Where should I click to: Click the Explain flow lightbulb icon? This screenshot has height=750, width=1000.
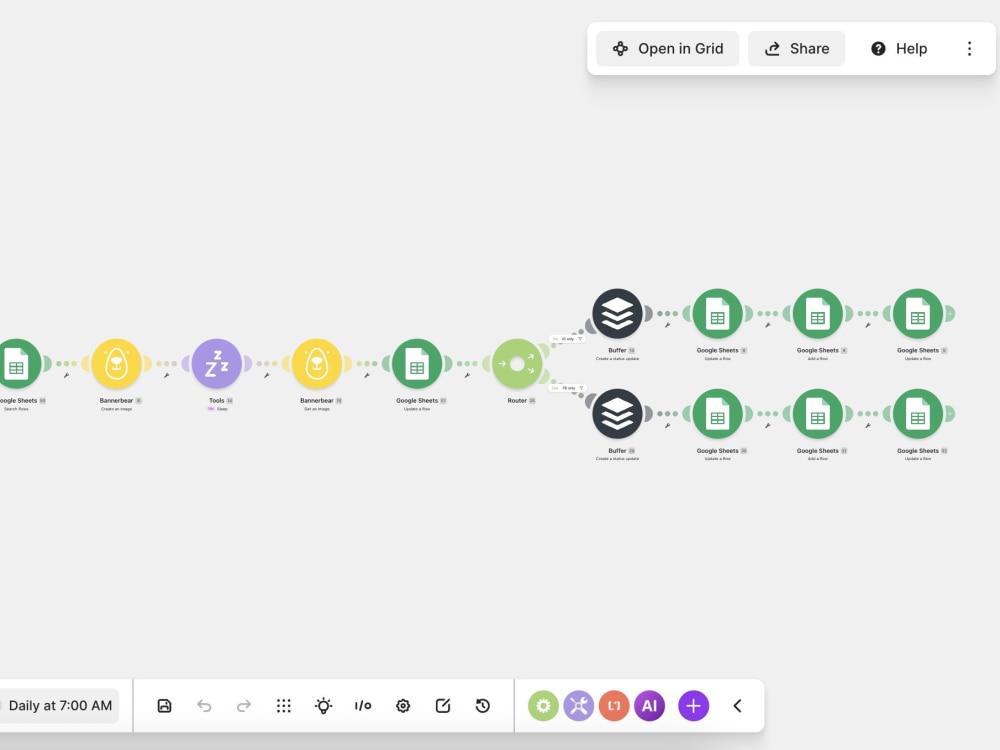(x=323, y=705)
